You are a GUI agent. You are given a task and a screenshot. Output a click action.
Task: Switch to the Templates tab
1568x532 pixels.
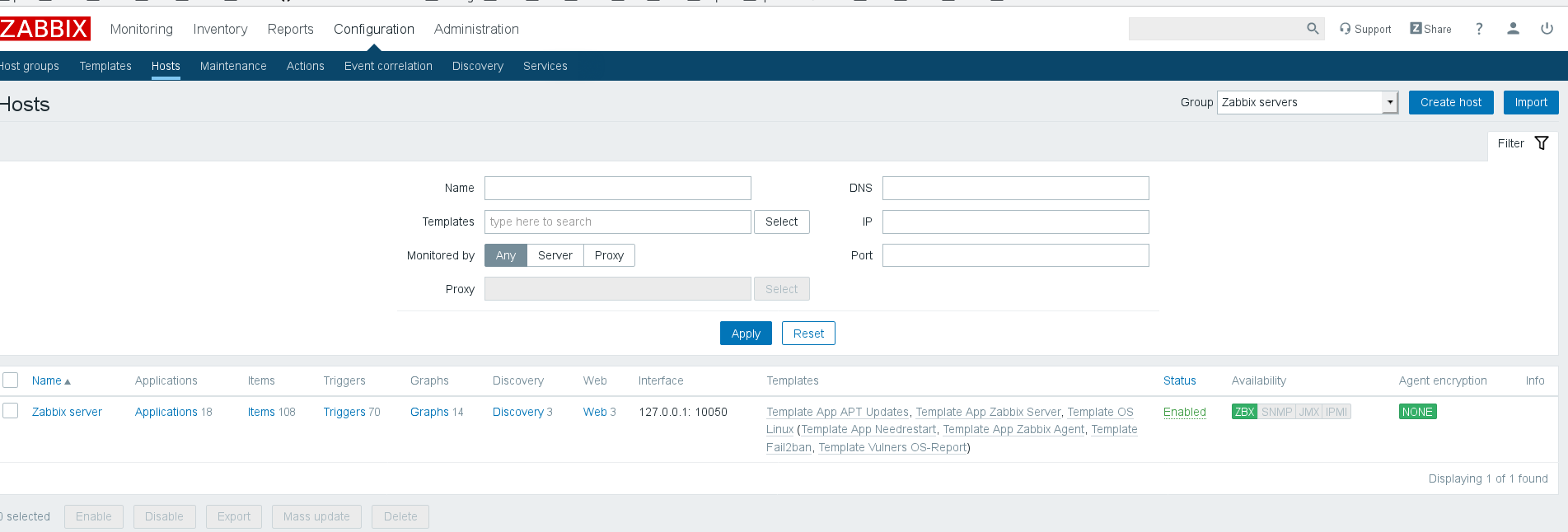point(105,66)
